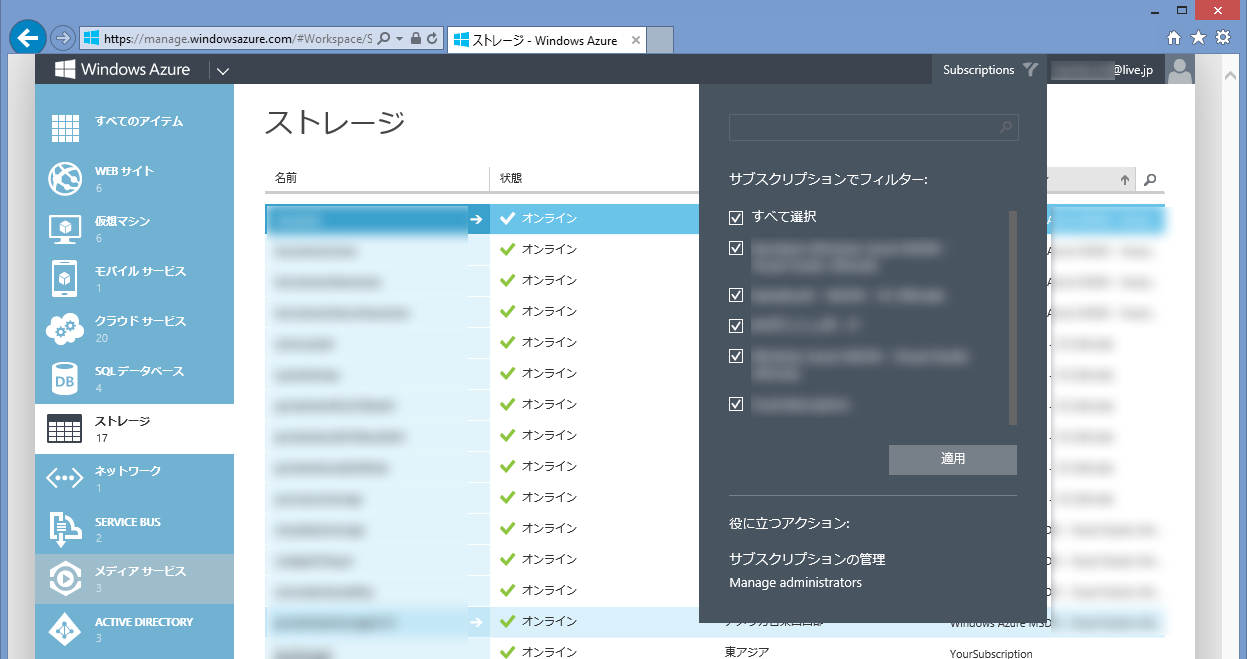This screenshot has width=1247, height=659.
Task: Open the address bar search dropdown arrow
Action: (x=400, y=39)
